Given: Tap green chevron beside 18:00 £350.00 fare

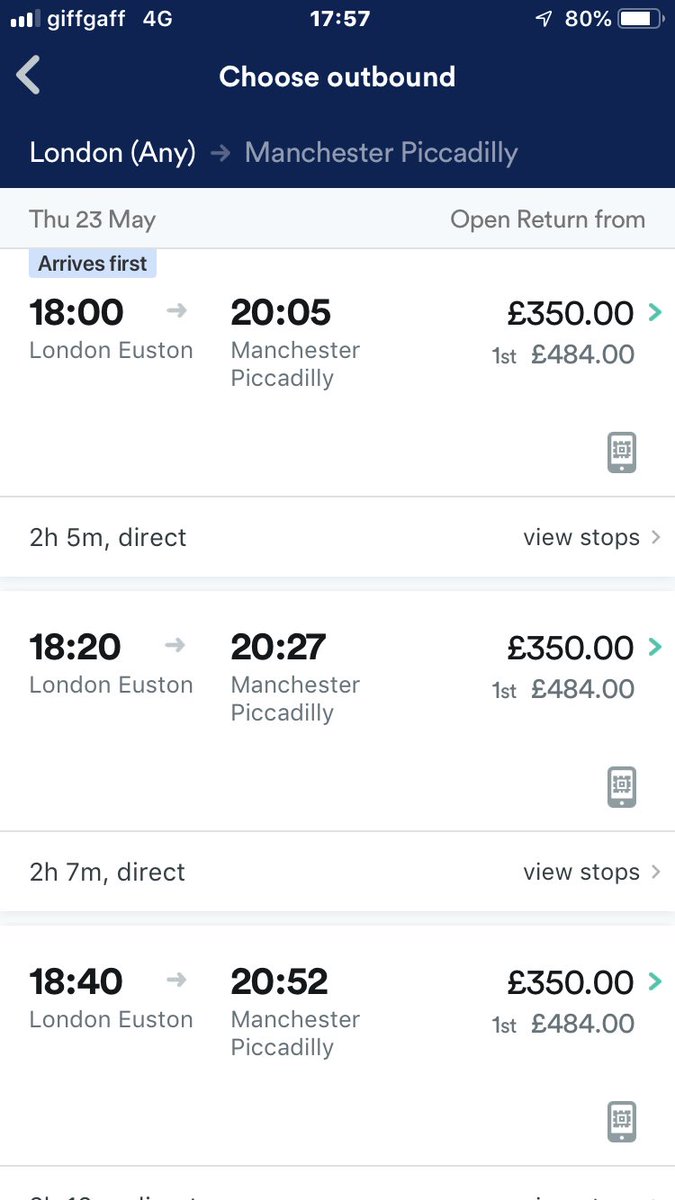Looking at the screenshot, I should (655, 313).
